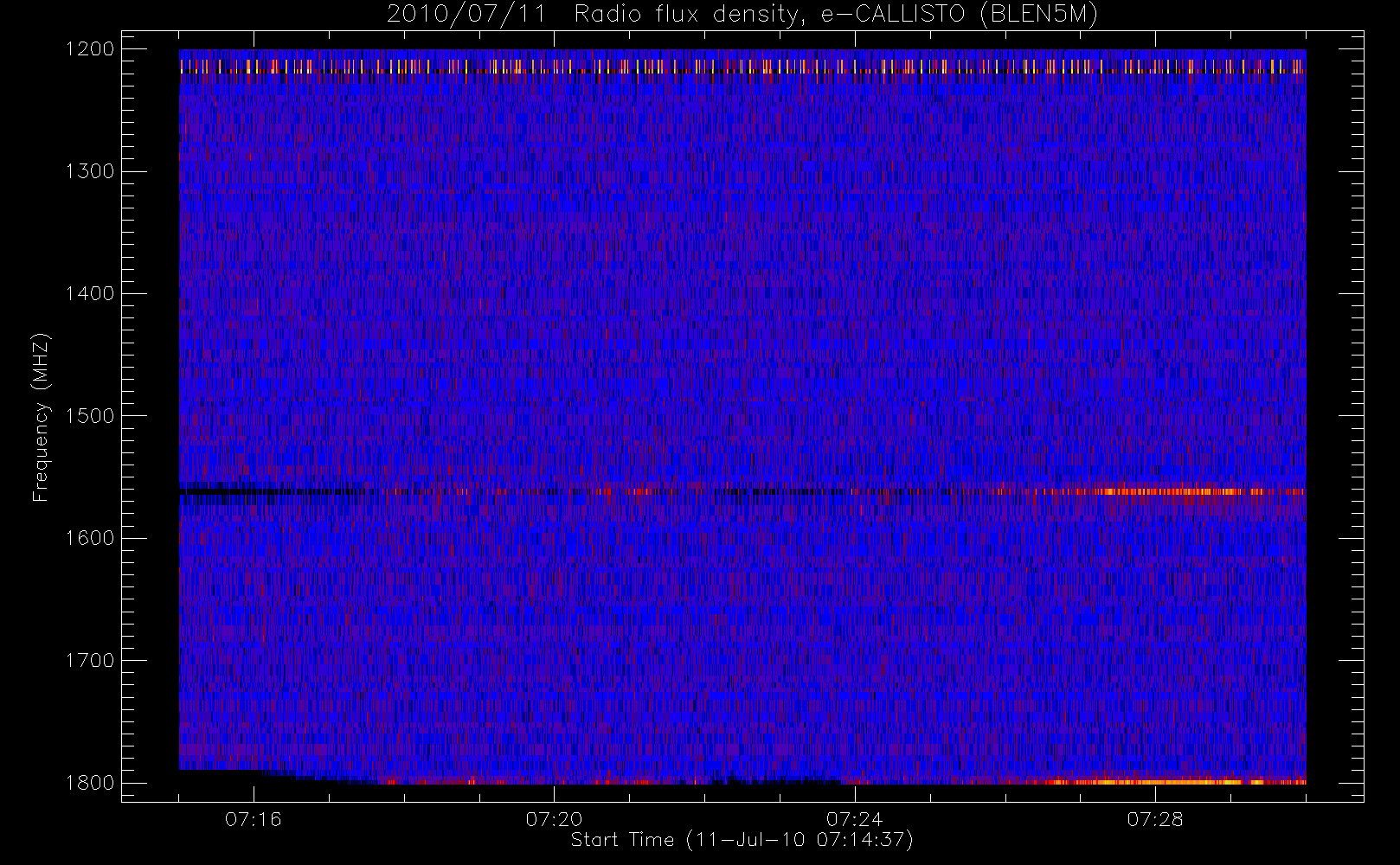Click the plot title "2010/07/11 Radio flux density, e-CALLISTO (BLEN5M)"
The width and height of the screenshot is (1400, 865).
pyautogui.click(x=742, y=15)
